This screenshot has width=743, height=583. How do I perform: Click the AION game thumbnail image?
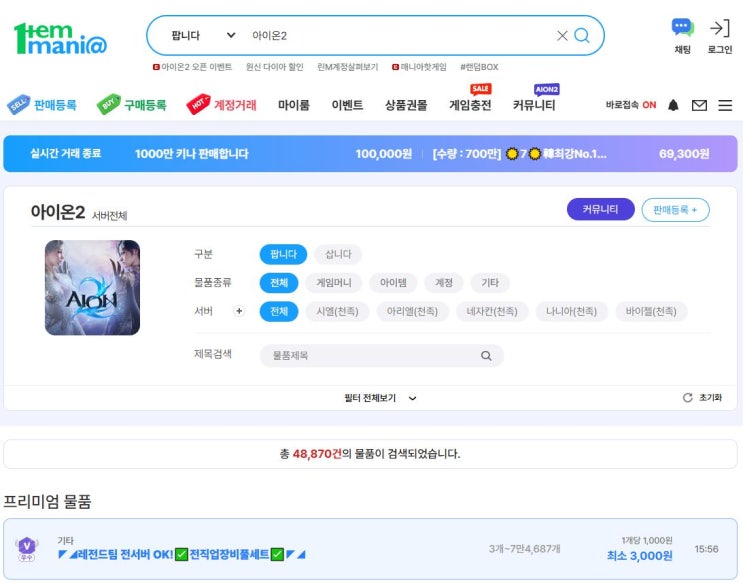pyautogui.click(x=92, y=288)
